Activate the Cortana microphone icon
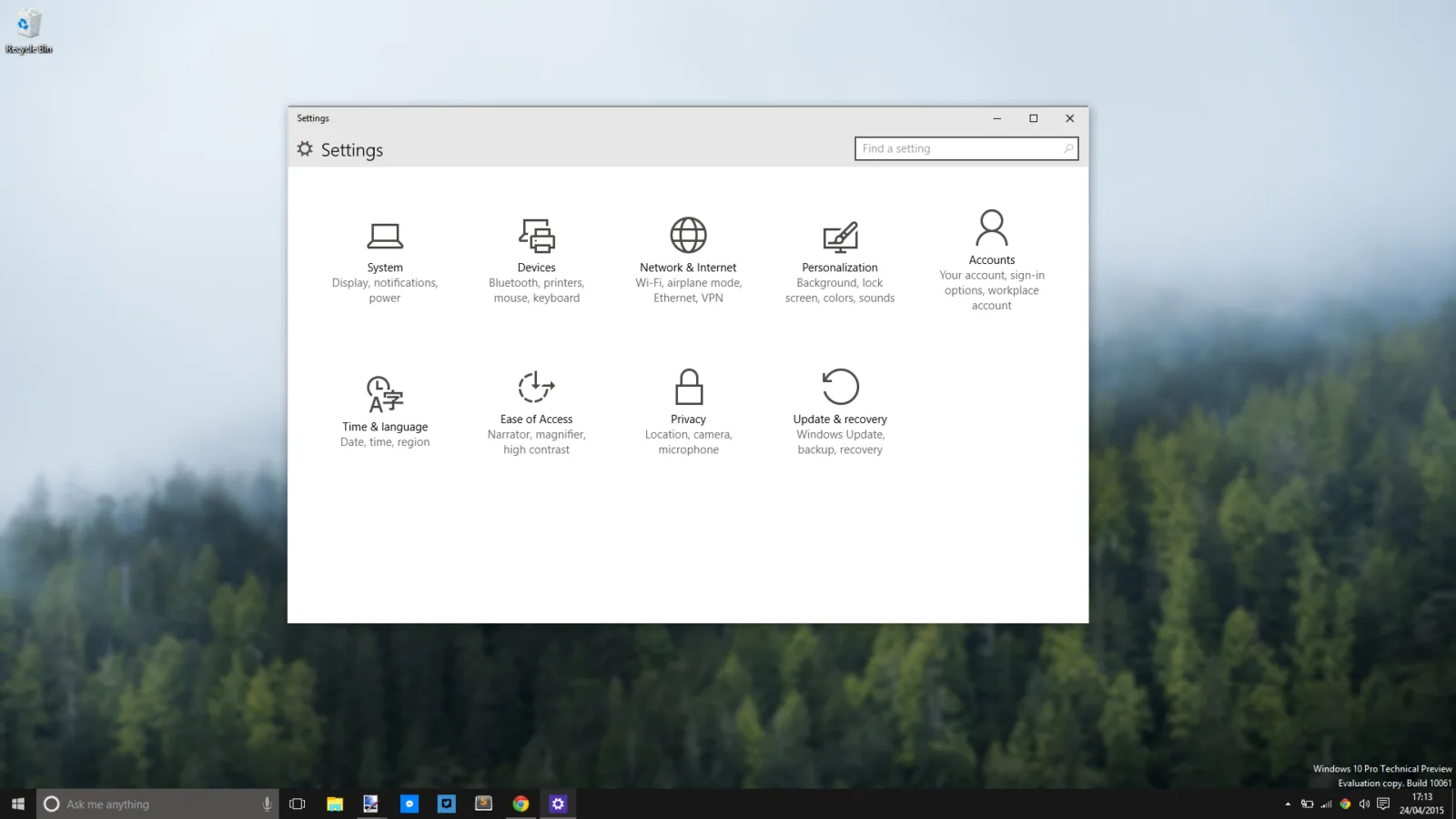 coord(267,804)
